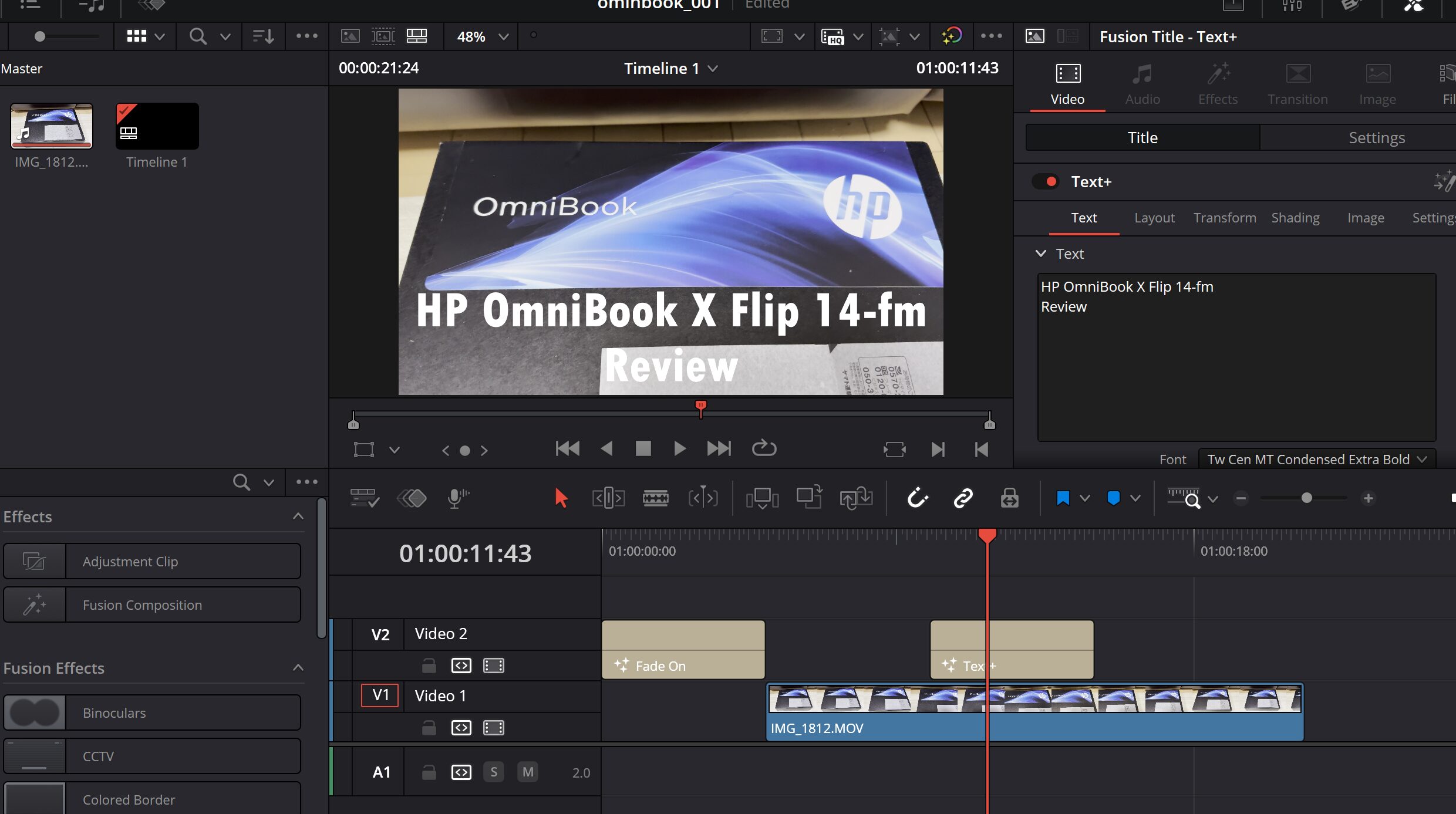
Task: Mute the A1 audio track
Action: [x=528, y=772]
